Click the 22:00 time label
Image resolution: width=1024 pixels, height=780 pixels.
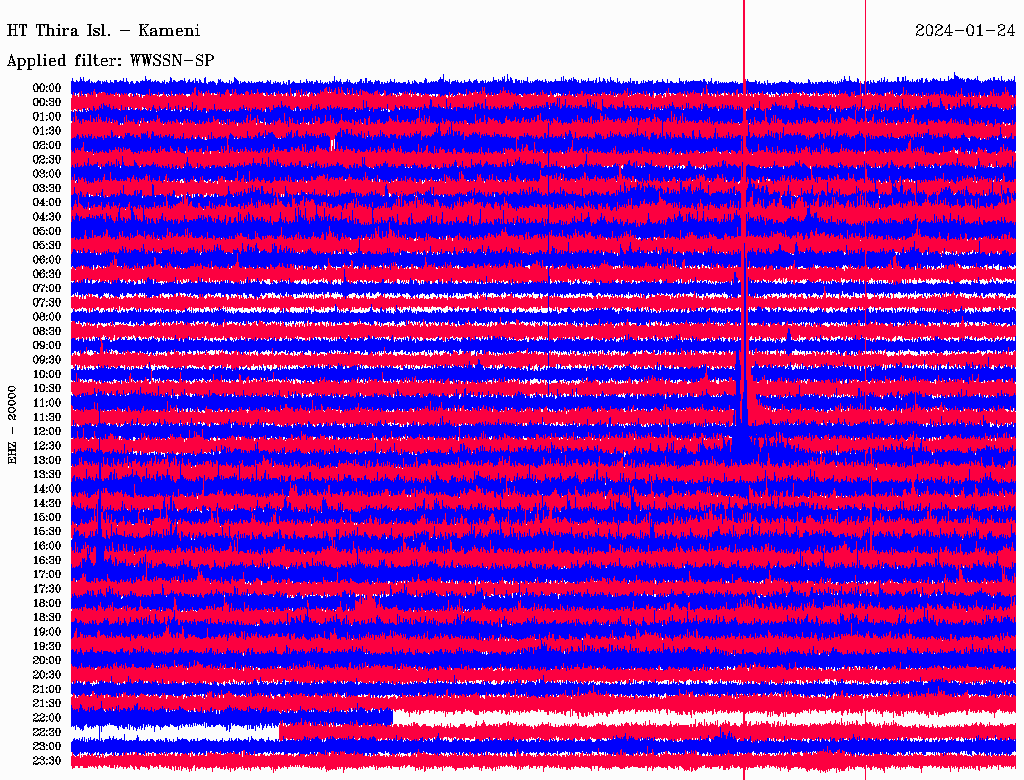tap(47, 718)
